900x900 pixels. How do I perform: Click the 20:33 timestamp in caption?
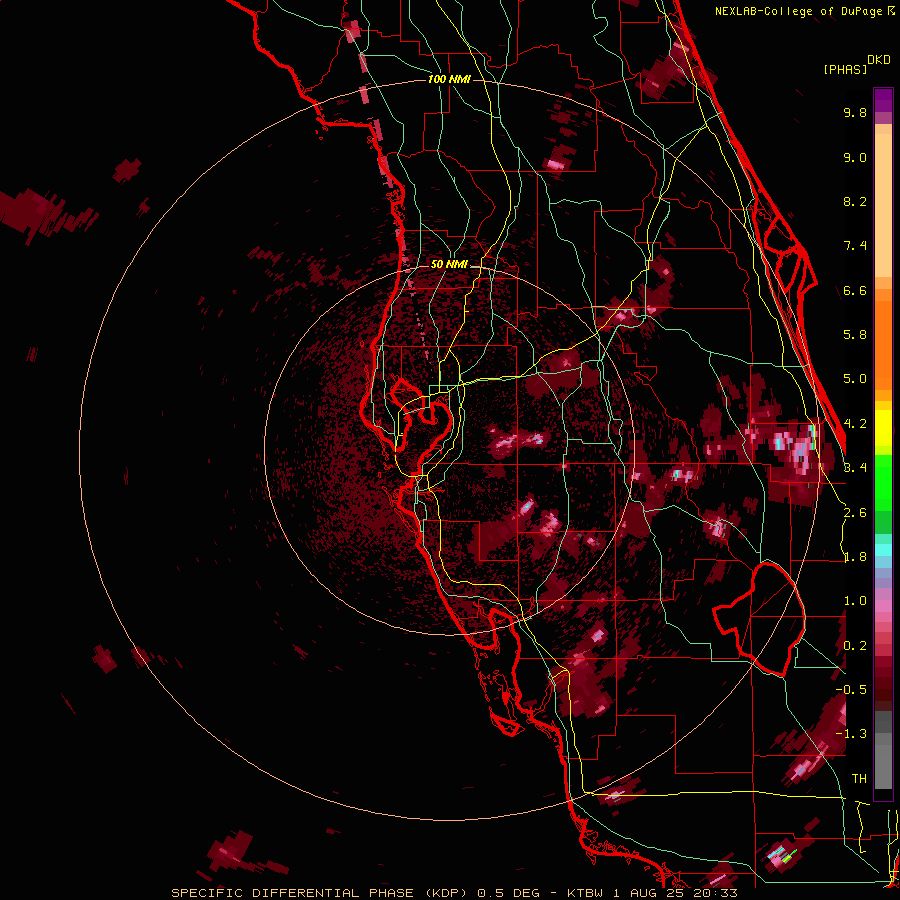pos(714,893)
